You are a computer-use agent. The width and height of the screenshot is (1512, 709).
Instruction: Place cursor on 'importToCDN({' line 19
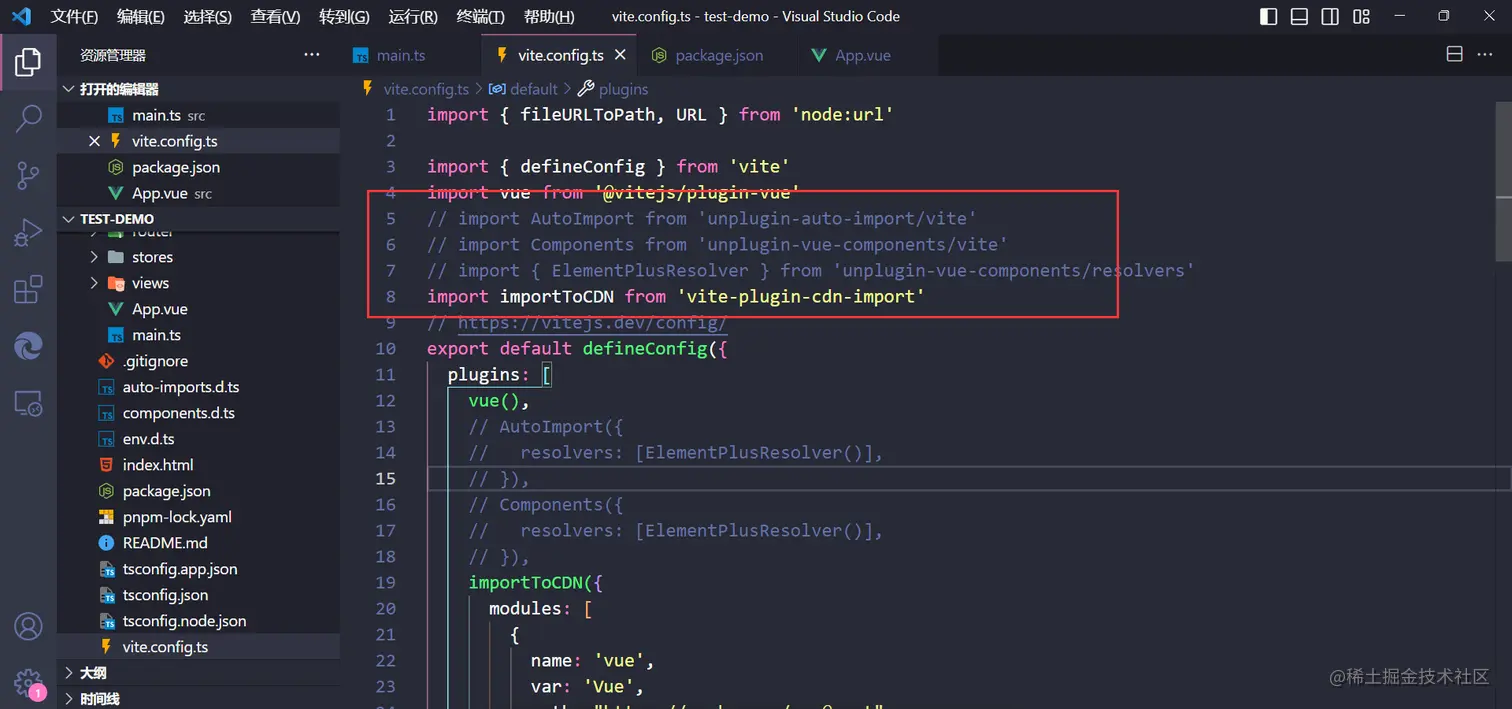point(536,582)
